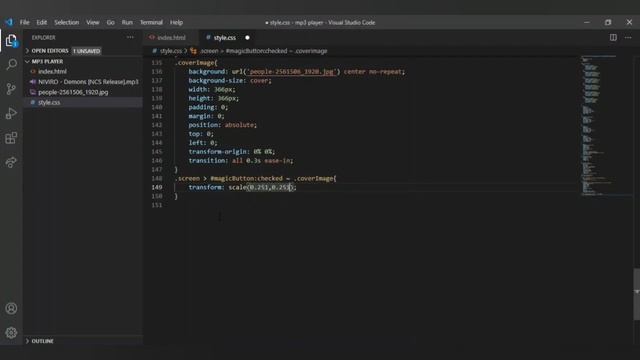This screenshot has width=640, height=360.
Task: Click the audio file icon of NIVIRO mp3
Action: (33, 82)
